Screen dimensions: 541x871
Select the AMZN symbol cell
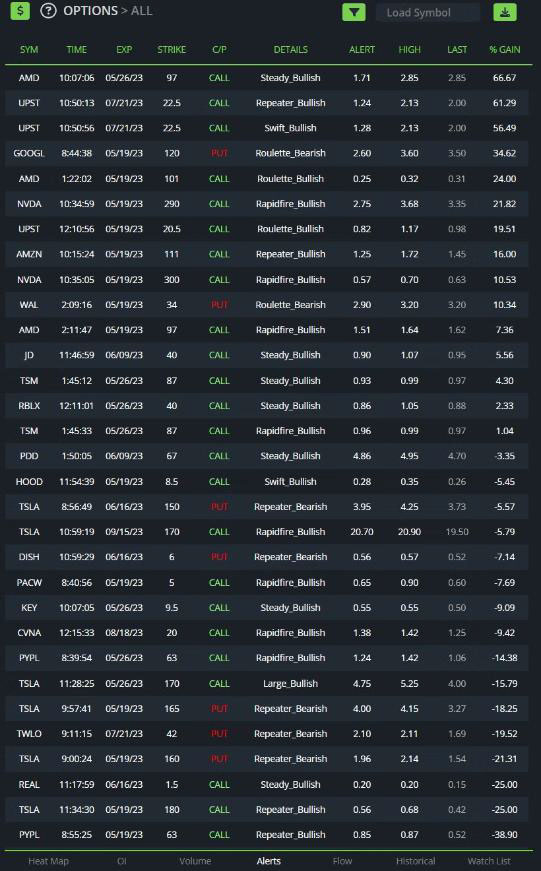point(29,254)
